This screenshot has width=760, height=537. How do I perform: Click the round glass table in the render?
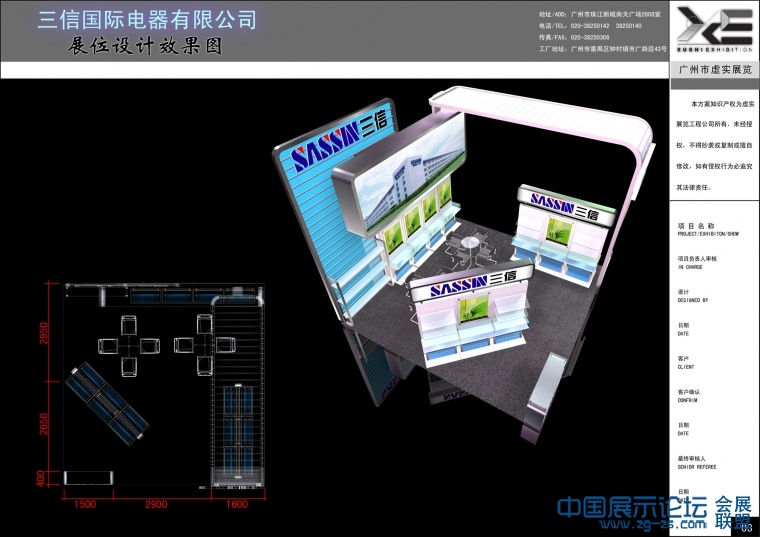pos(470,242)
